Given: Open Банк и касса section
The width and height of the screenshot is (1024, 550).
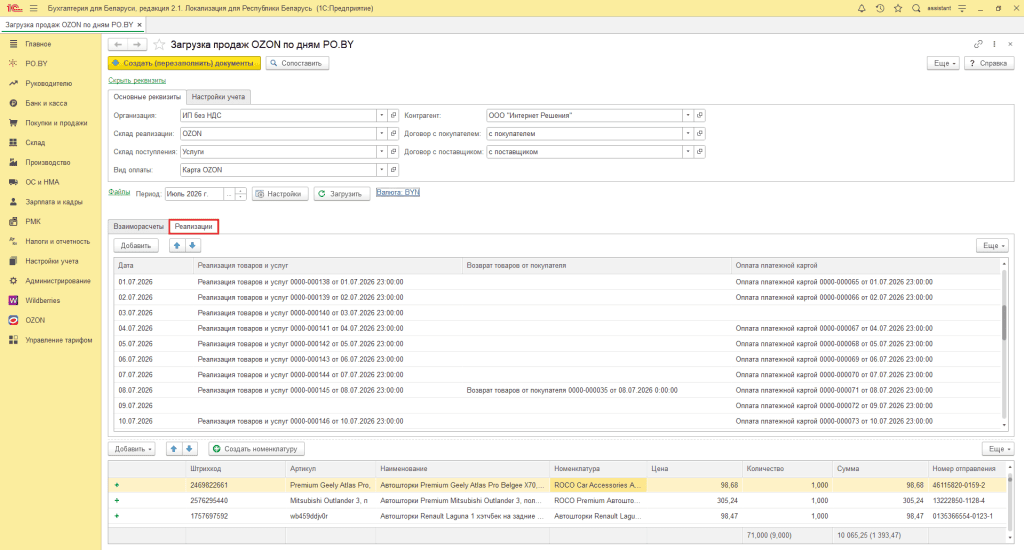Looking at the screenshot, I should point(46,103).
